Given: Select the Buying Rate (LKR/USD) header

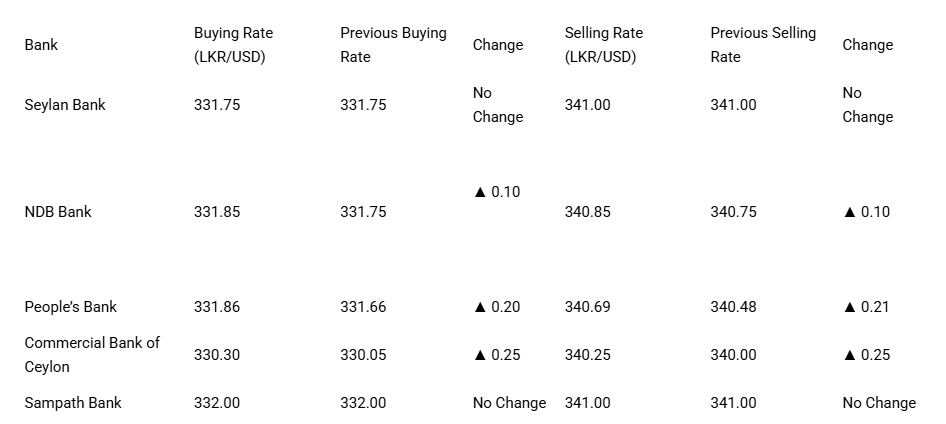Looking at the screenshot, I should click(233, 45).
